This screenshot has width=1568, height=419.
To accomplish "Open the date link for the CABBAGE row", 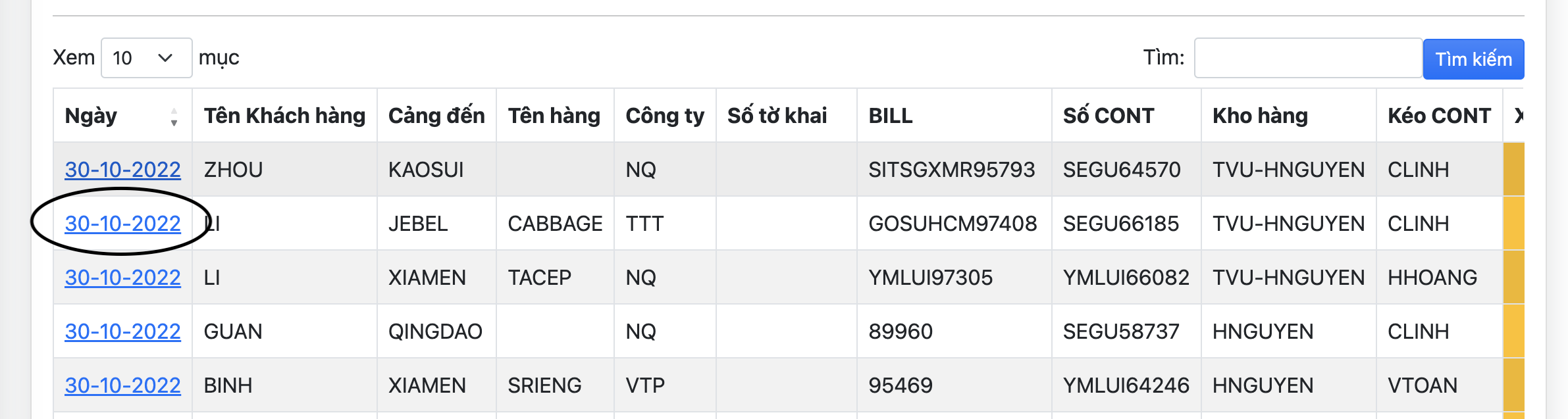I will tap(122, 224).
